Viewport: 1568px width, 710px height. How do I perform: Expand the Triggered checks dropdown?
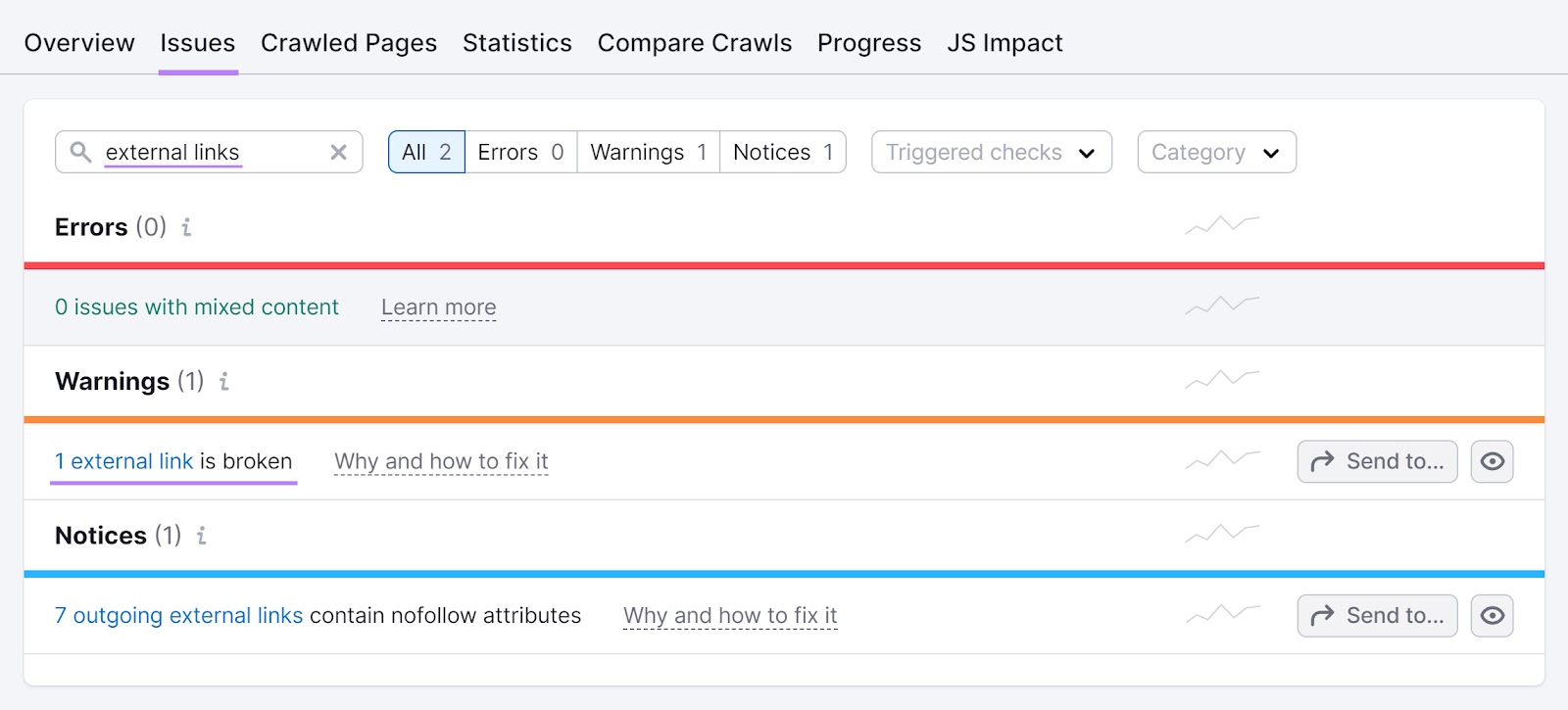pyautogui.click(x=991, y=153)
